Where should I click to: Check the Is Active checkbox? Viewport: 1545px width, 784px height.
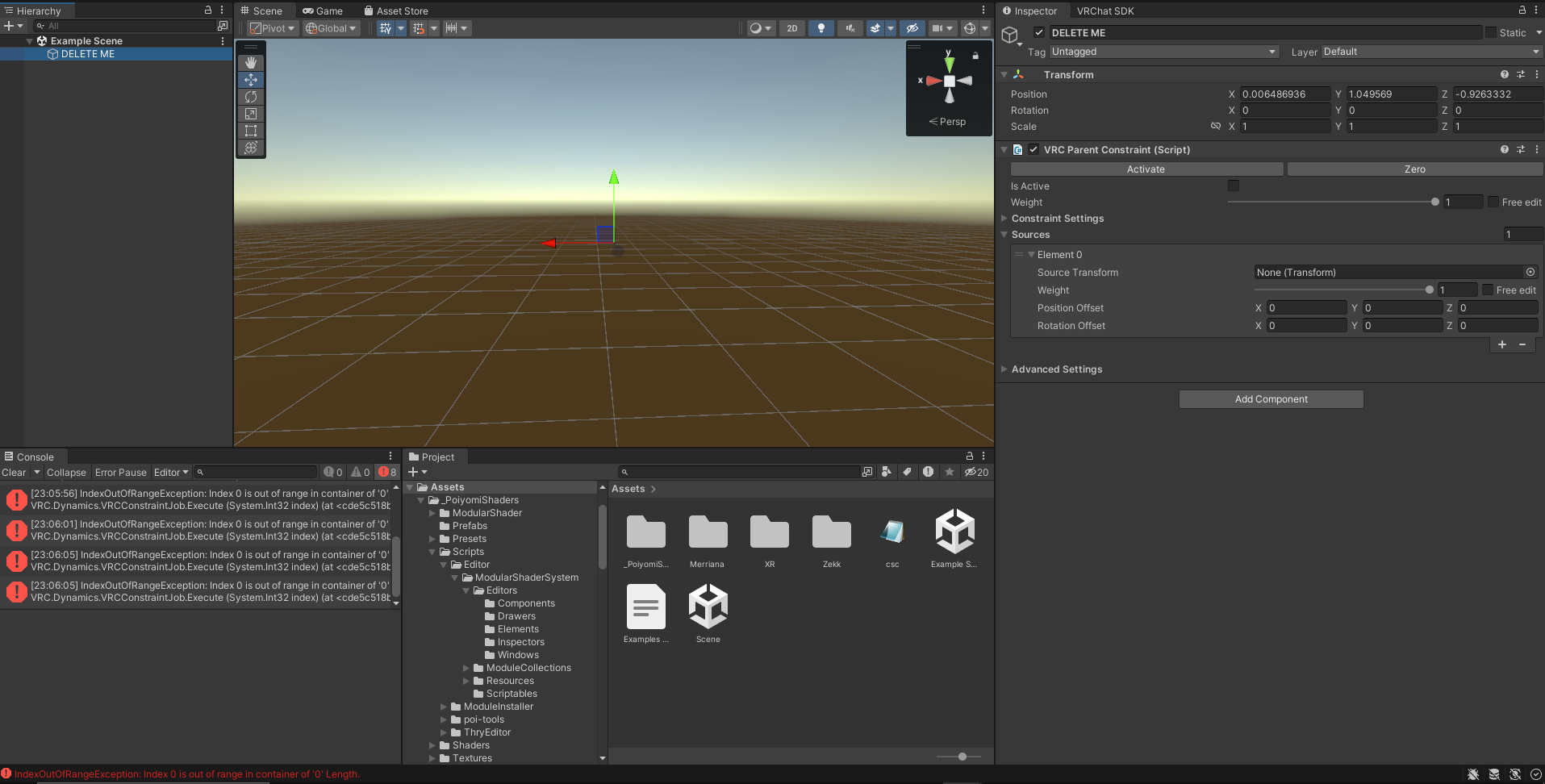pyautogui.click(x=1234, y=186)
